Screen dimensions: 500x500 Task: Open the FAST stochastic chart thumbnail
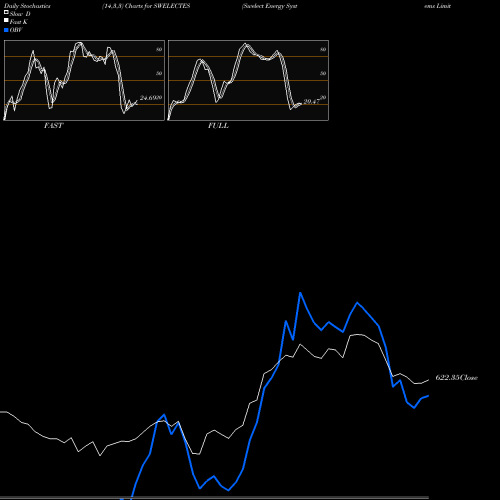[x=84, y=80]
